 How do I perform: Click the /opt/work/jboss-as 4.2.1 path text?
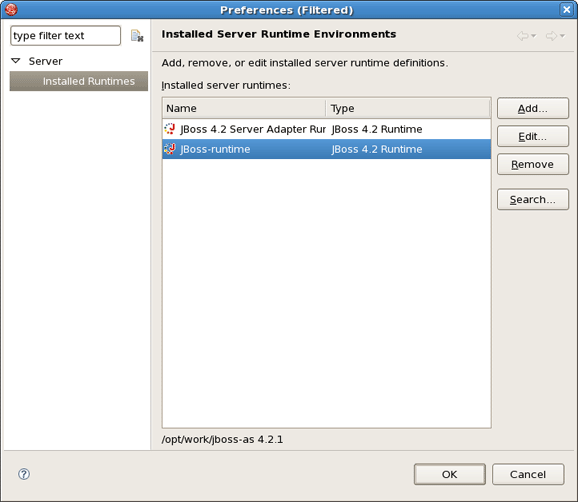coord(222,439)
